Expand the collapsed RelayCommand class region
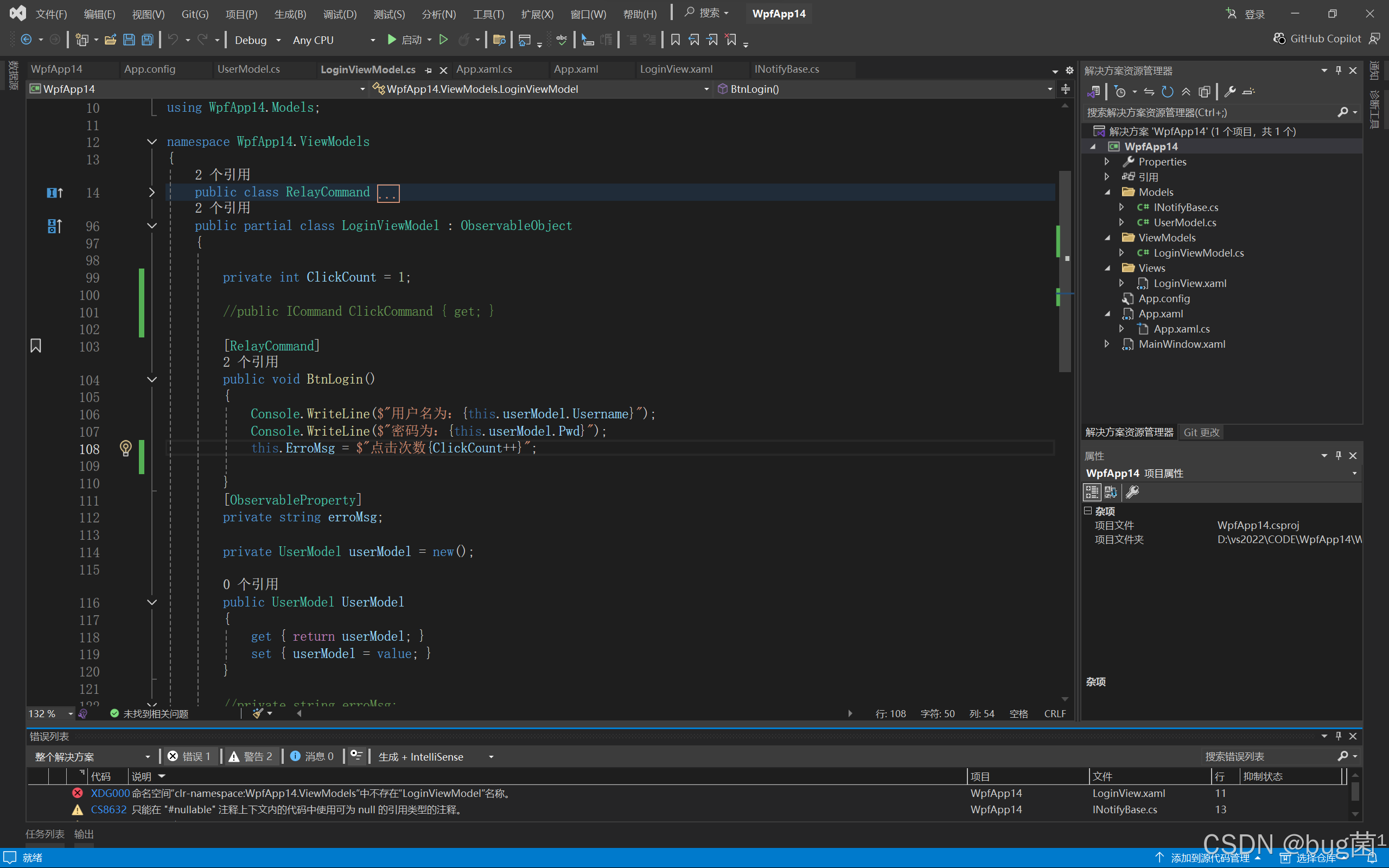The image size is (1389, 868). 151,192
